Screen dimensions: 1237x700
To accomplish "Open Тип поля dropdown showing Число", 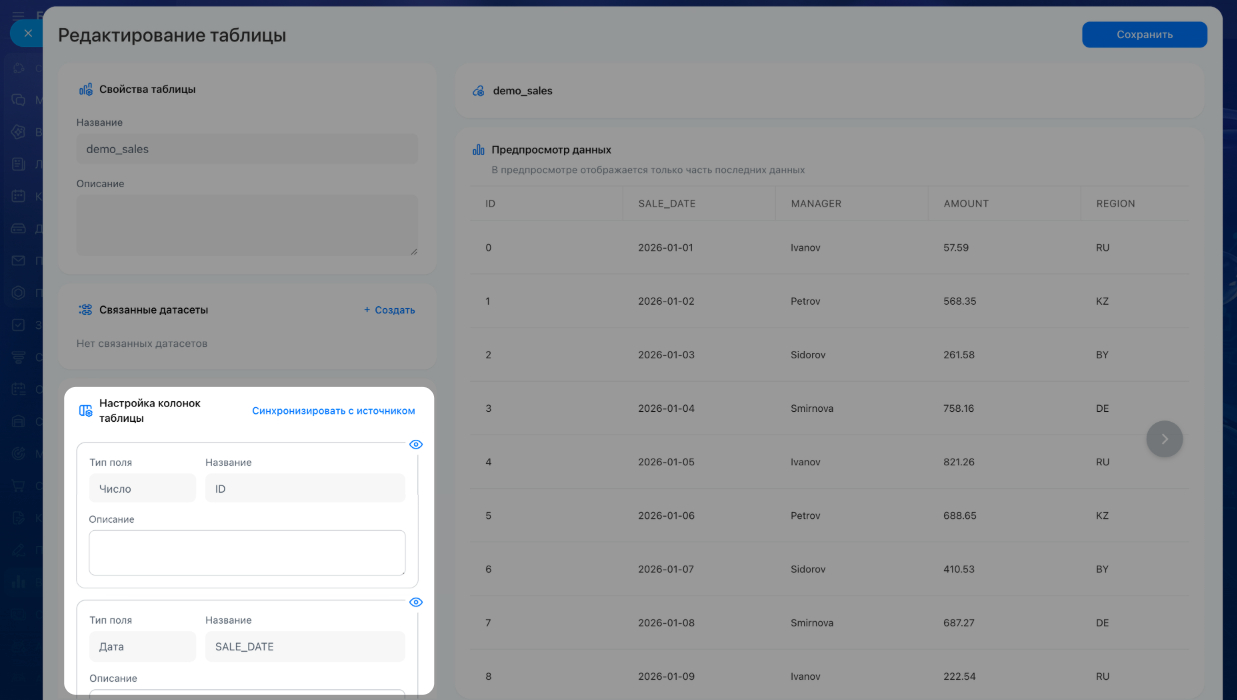I will pyautogui.click(x=142, y=489).
